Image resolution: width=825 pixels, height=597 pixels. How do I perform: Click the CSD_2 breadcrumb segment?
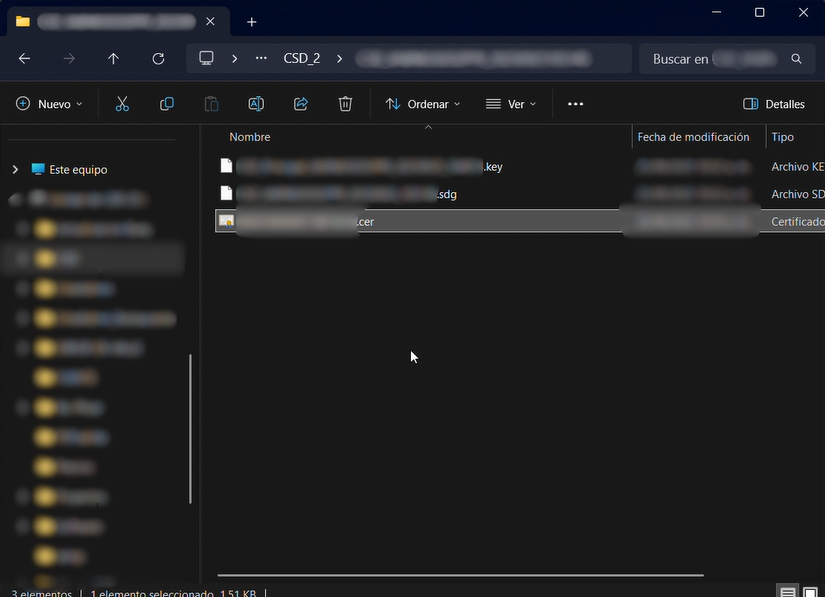click(302, 59)
